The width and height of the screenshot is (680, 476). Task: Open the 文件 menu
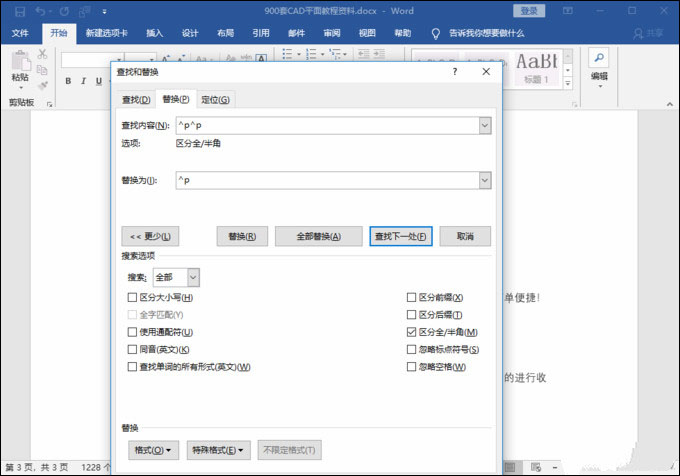(x=20, y=33)
